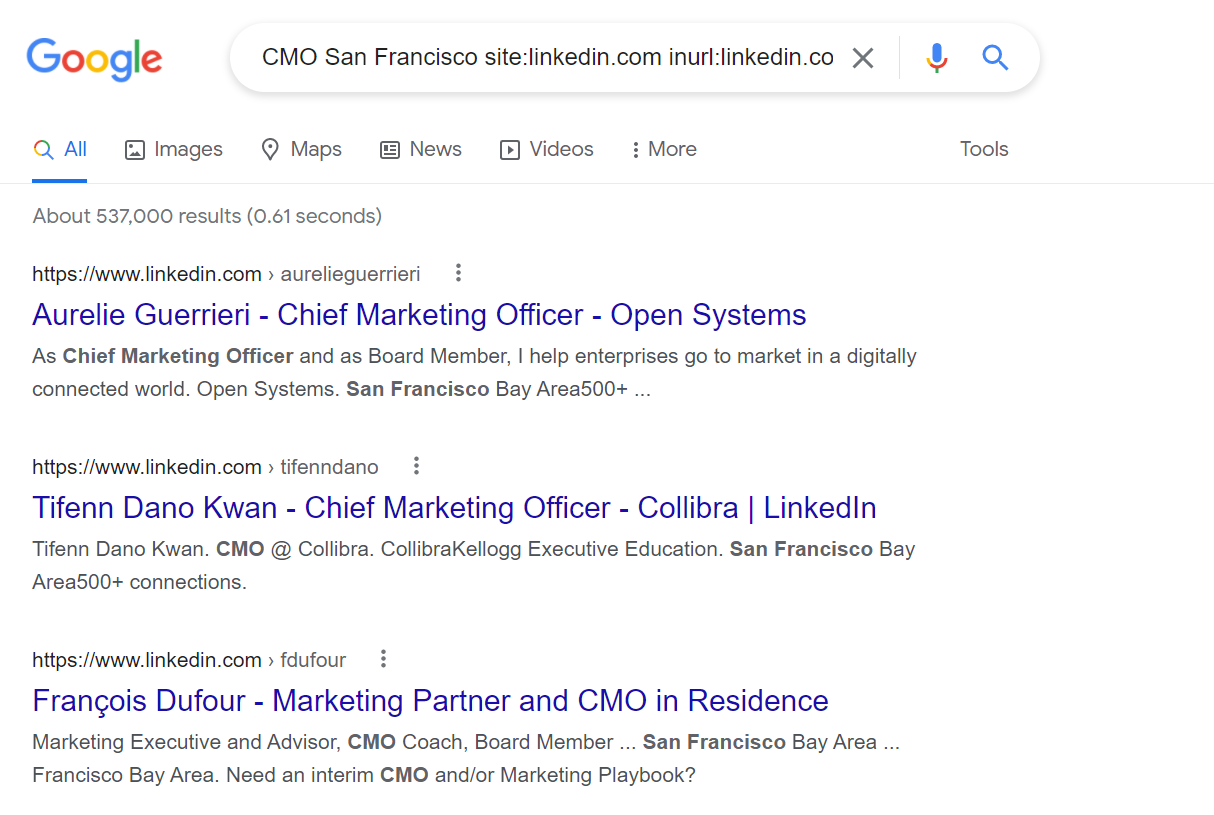Open options menu for fdufour result
This screenshot has width=1214, height=815.
point(383,658)
